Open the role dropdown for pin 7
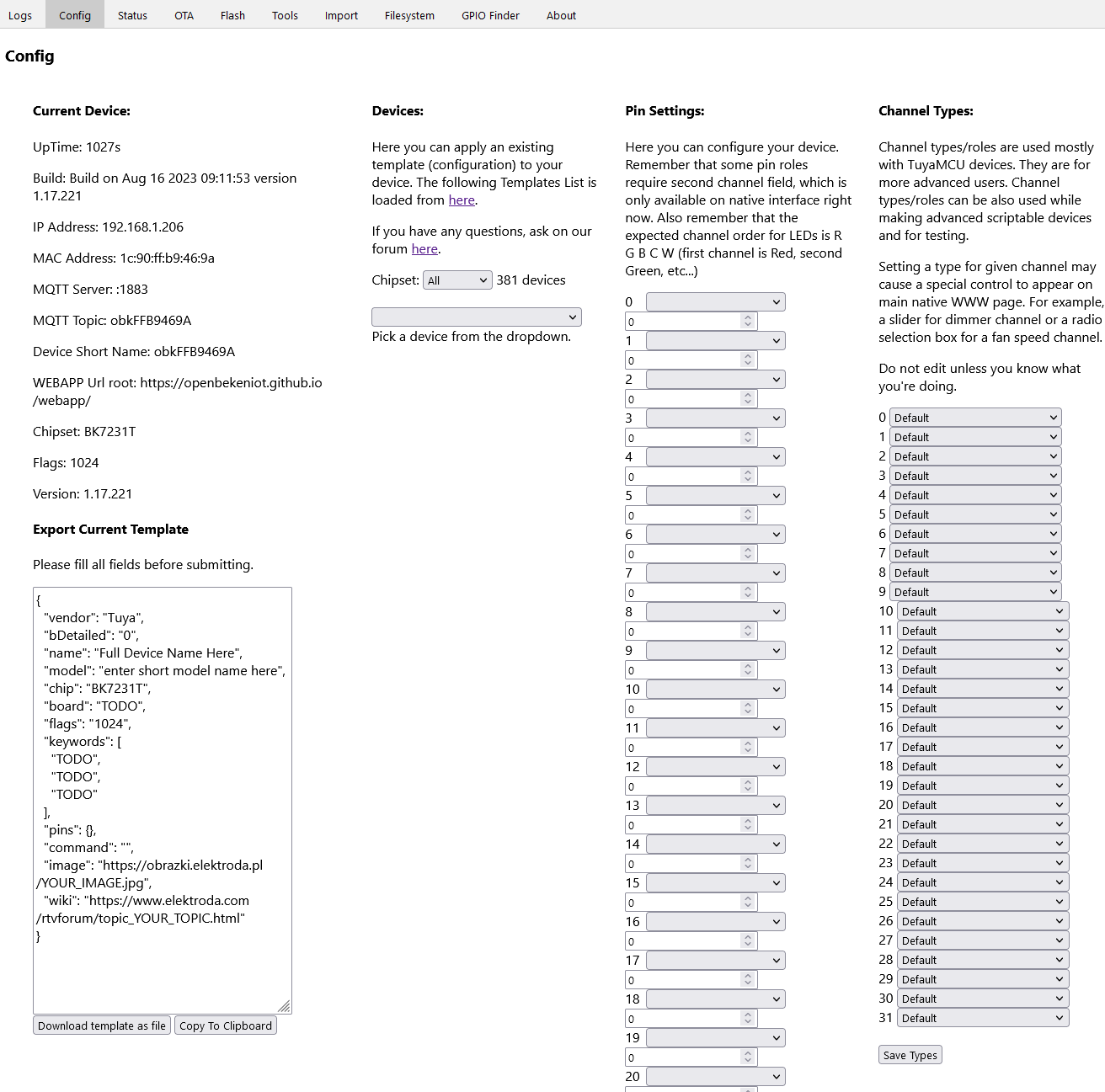 click(x=716, y=573)
